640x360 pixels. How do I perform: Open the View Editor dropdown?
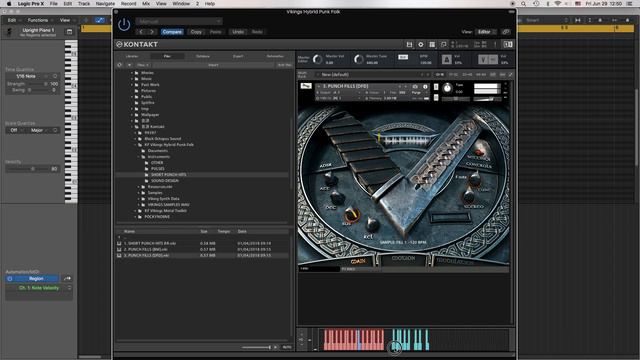[486, 32]
